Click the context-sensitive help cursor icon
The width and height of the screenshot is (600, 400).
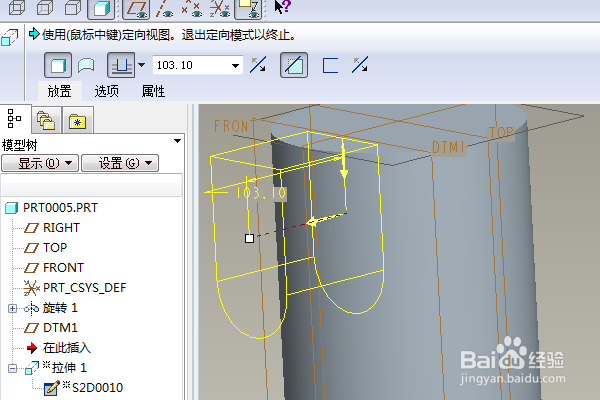(x=283, y=7)
